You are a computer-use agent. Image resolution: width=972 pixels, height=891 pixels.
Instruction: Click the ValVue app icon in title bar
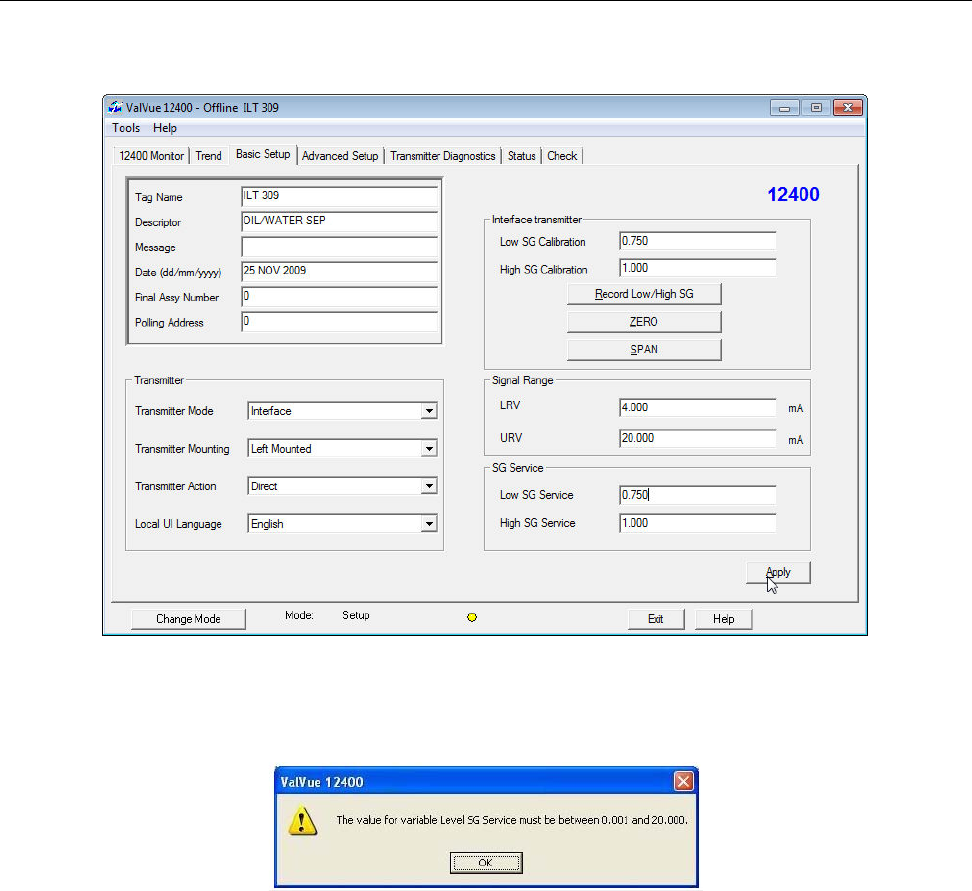pos(115,107)
